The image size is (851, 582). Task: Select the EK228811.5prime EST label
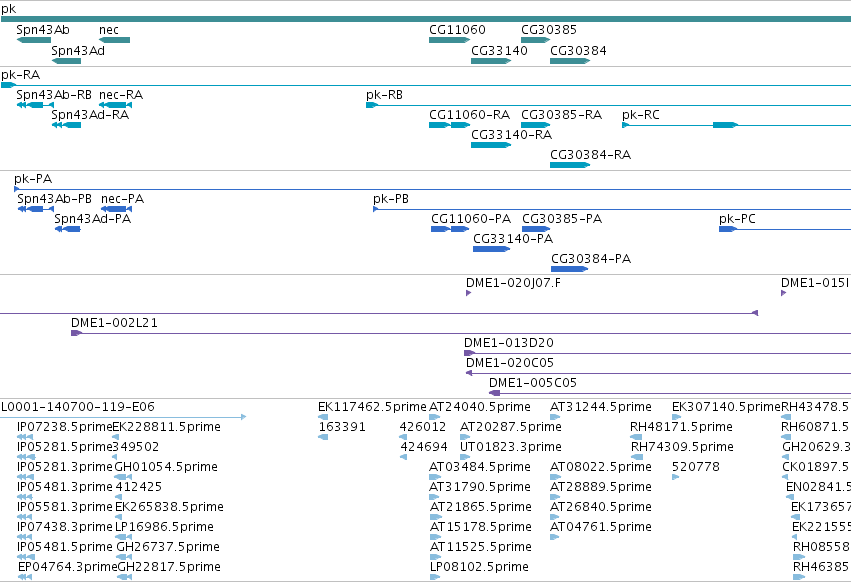(167, 427)
